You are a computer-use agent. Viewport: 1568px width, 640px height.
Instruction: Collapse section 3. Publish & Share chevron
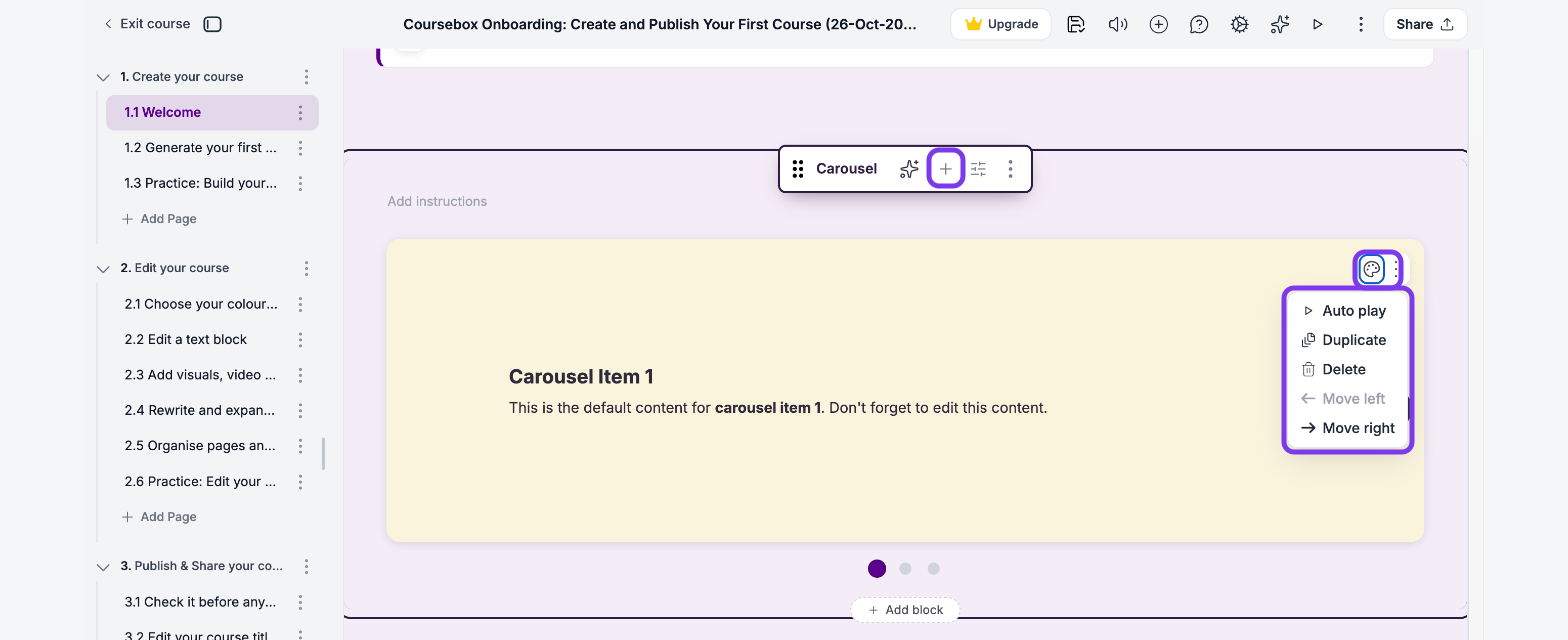pyautogui.click(x=102, y=566)
